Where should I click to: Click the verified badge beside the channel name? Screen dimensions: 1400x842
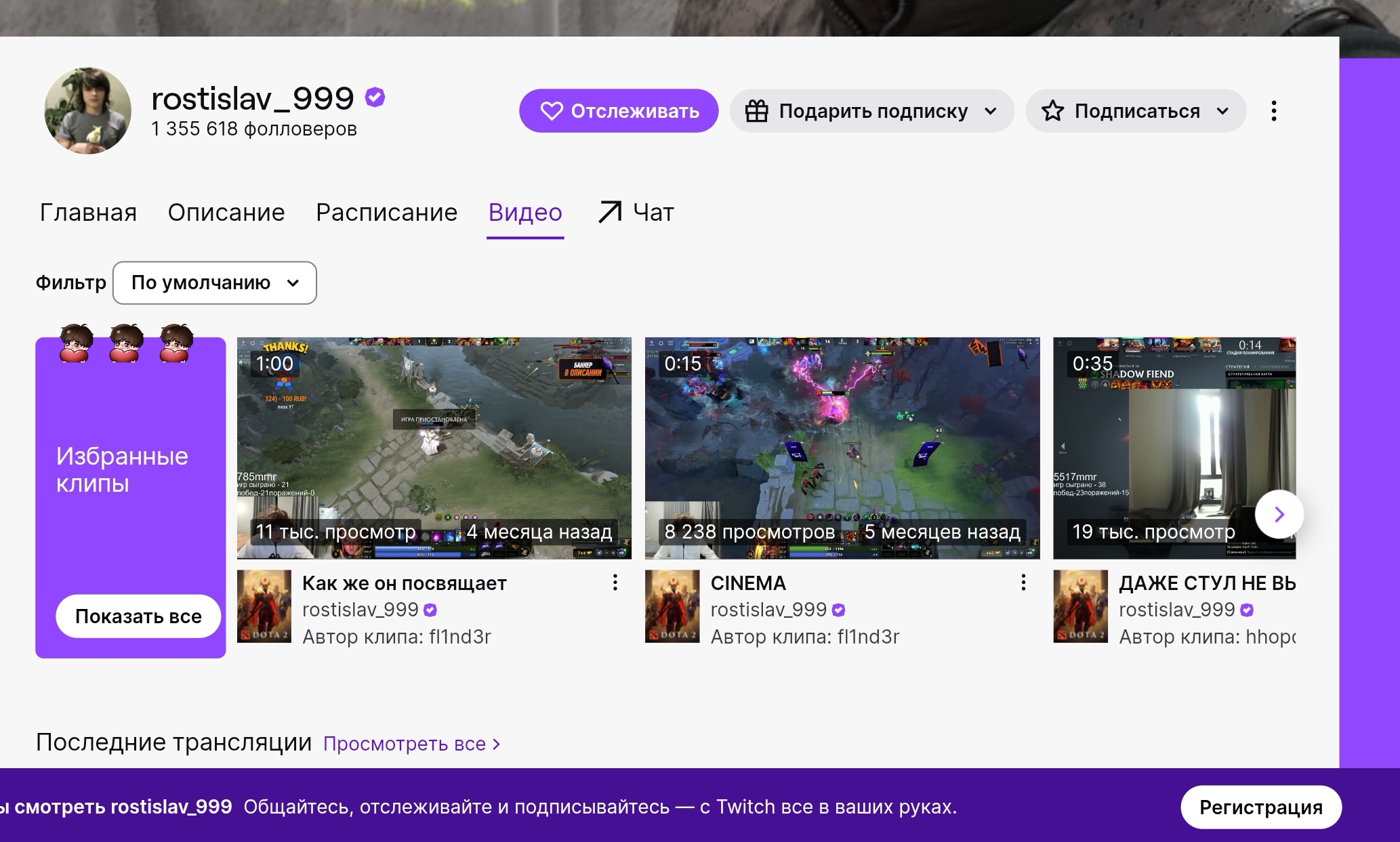[375, 98]
